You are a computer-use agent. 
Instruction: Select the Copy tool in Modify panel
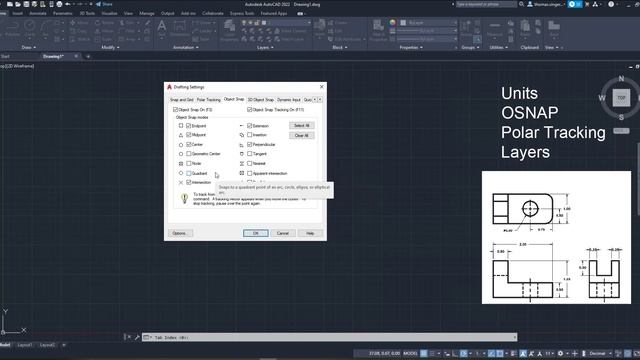coord(79,31)
